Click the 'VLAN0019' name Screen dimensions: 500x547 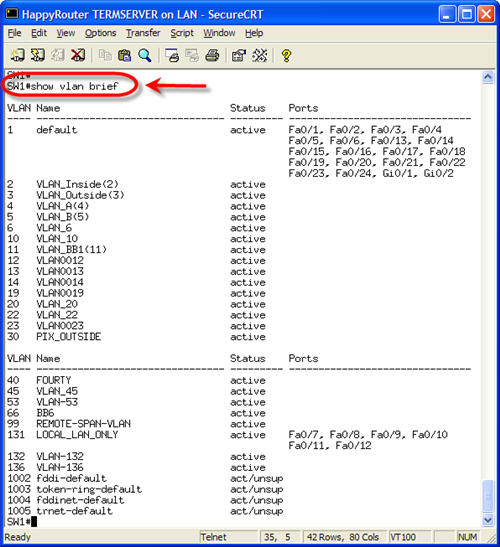click(x=60, y=293)
